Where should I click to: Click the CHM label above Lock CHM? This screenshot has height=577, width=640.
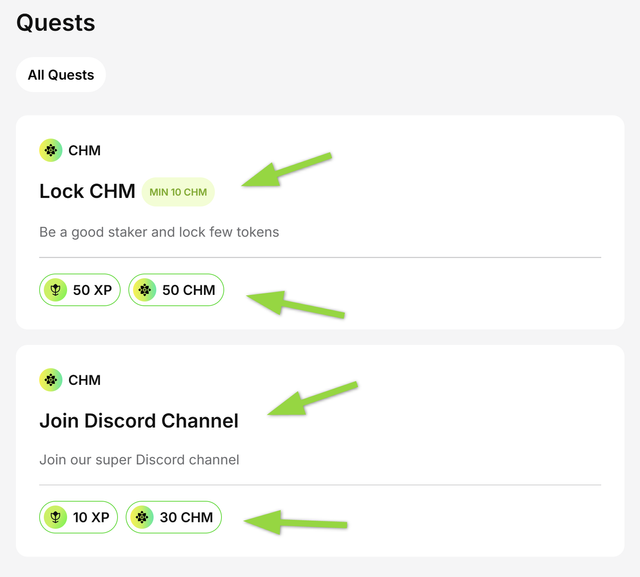pyautogui.click(x=84, y=151)
